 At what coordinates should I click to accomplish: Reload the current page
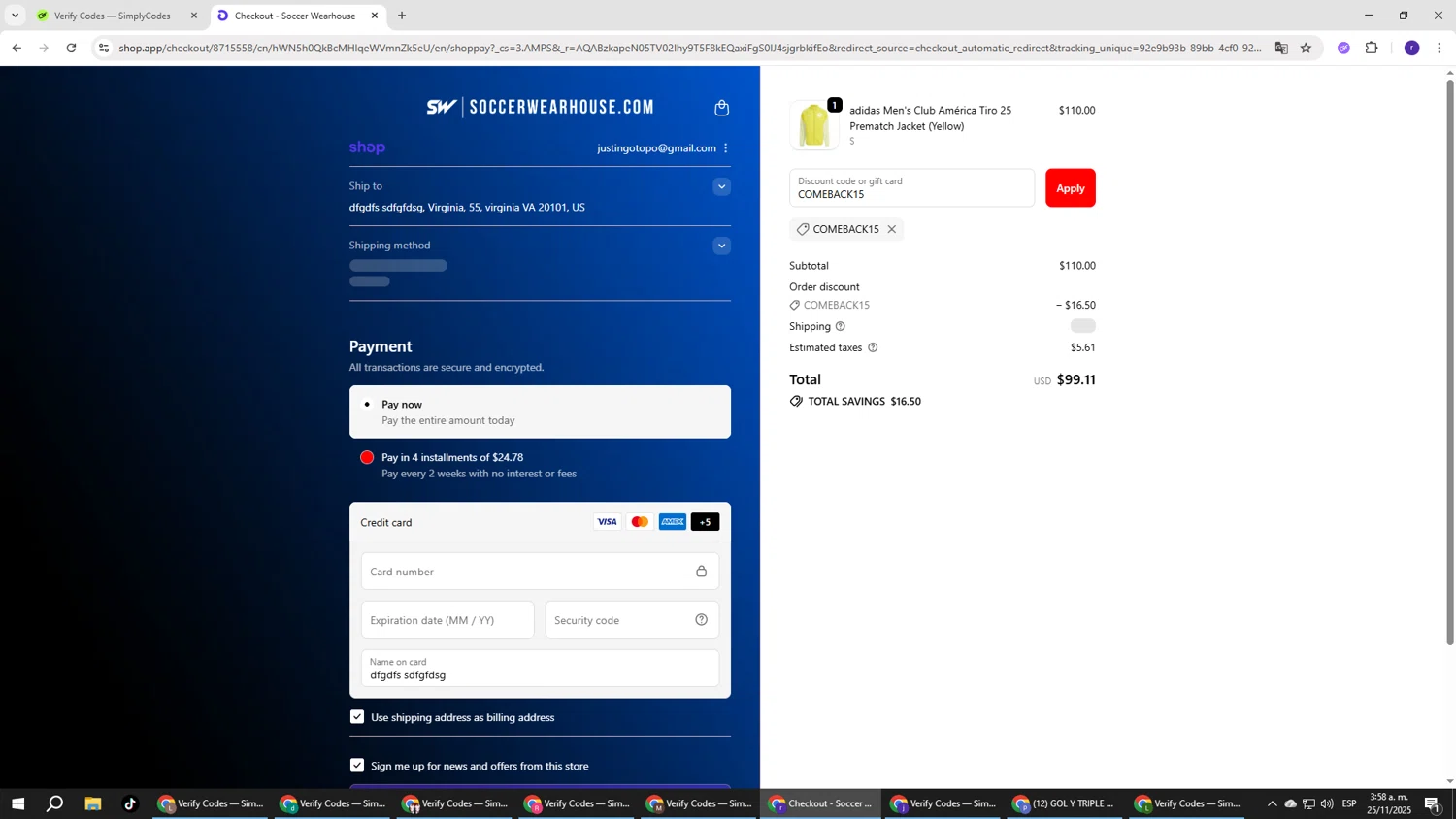[71, 48]
